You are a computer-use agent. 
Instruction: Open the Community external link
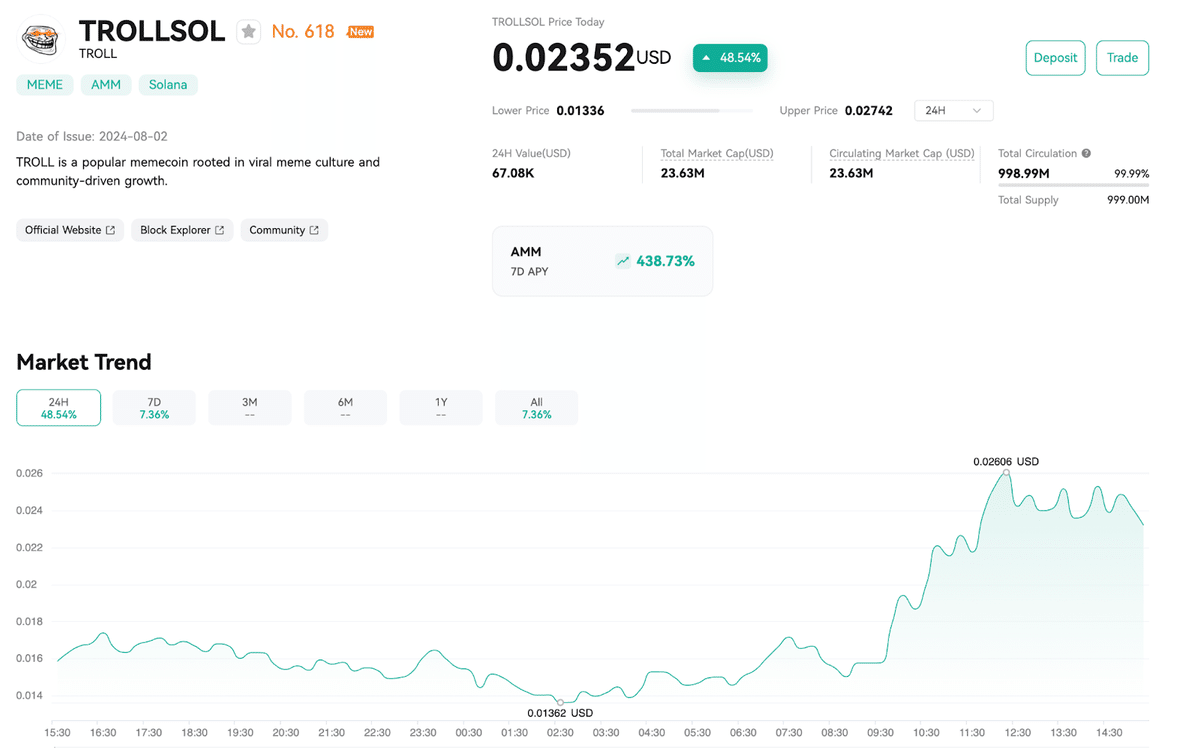tap(284, 230)
